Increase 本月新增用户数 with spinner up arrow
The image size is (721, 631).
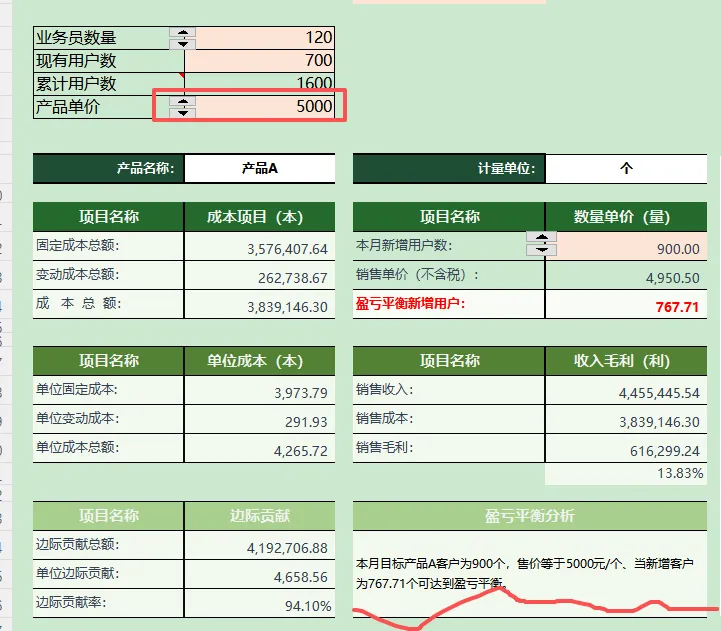coord(542,237)
